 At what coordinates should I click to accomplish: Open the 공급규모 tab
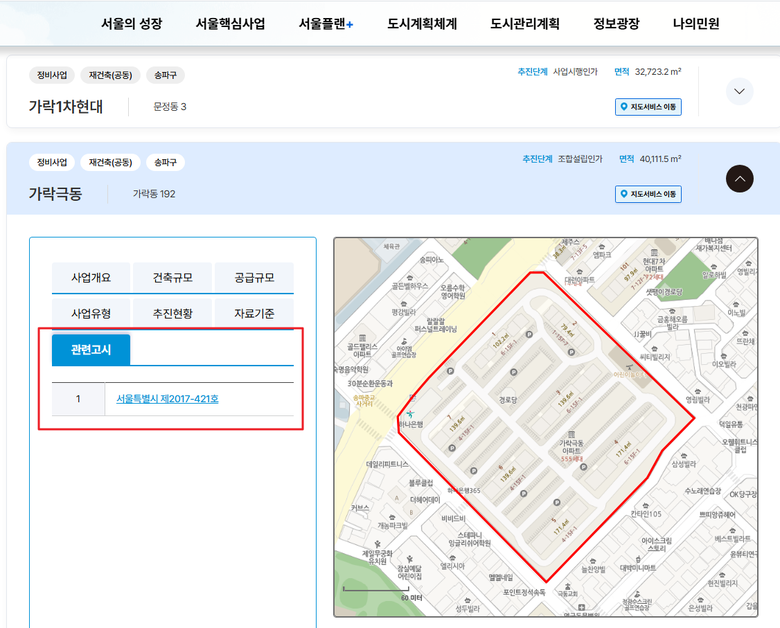tap(254, 277)
